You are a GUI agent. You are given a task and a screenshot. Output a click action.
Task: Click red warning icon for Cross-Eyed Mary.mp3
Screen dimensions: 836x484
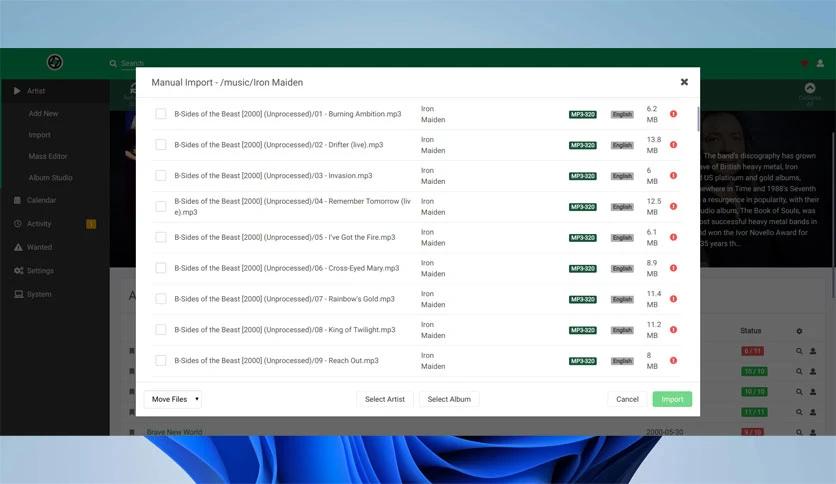673,268
